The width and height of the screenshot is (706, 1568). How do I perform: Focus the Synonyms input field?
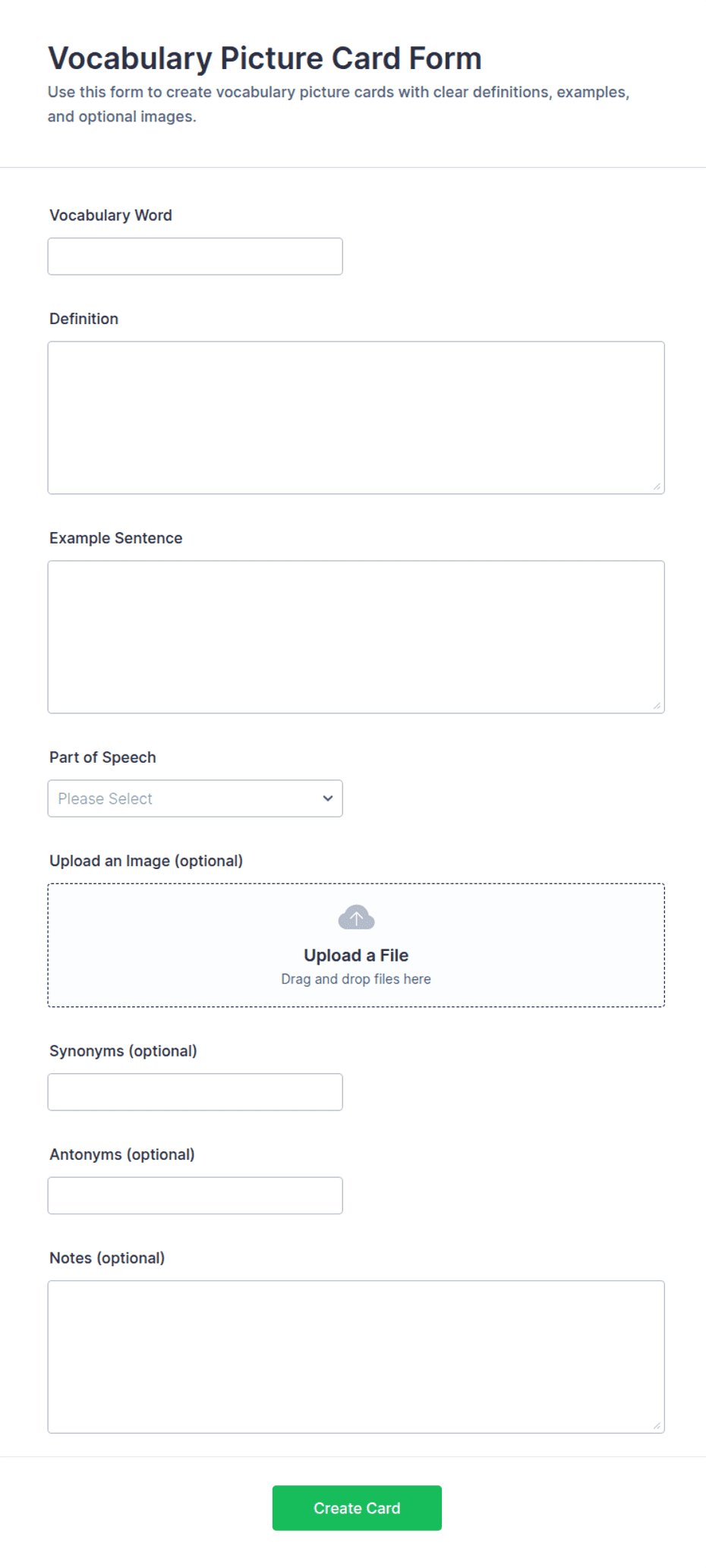pyautogui.click(x=195, y=1092)
